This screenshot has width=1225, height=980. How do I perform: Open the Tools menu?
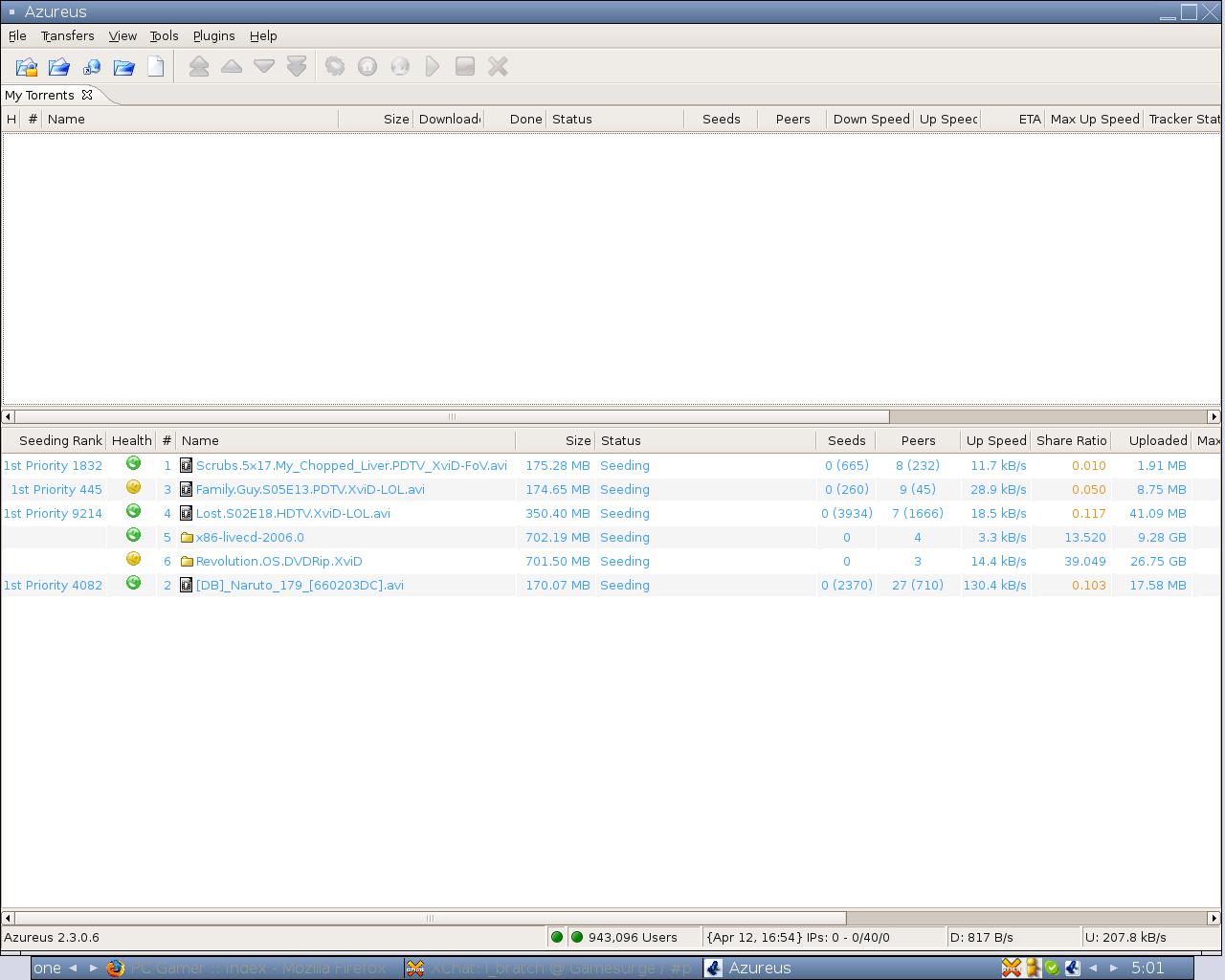point(164,35)
